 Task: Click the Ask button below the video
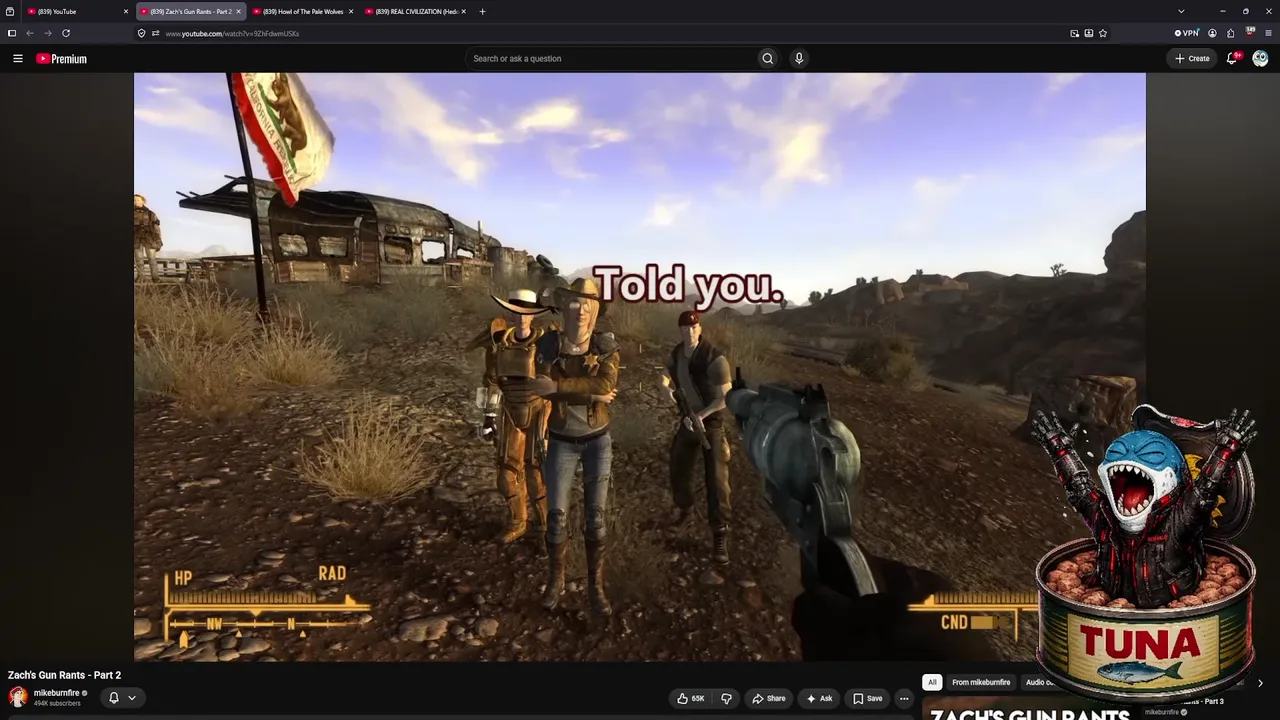(819, 698)
